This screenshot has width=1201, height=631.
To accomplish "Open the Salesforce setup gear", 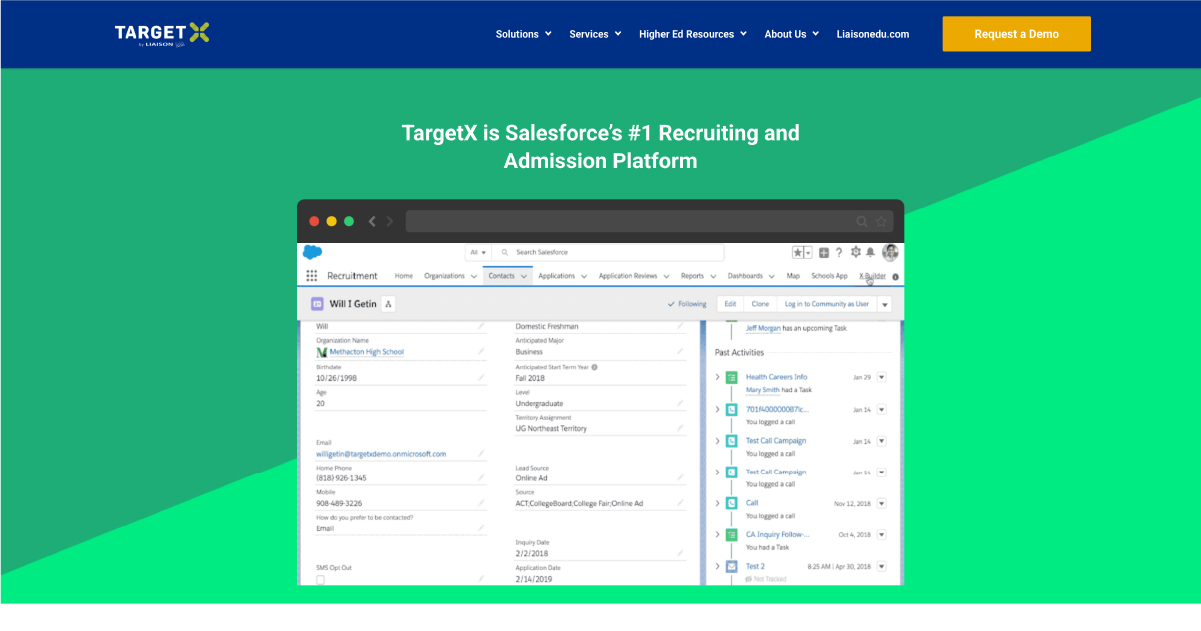I will (x=855, y=253).
